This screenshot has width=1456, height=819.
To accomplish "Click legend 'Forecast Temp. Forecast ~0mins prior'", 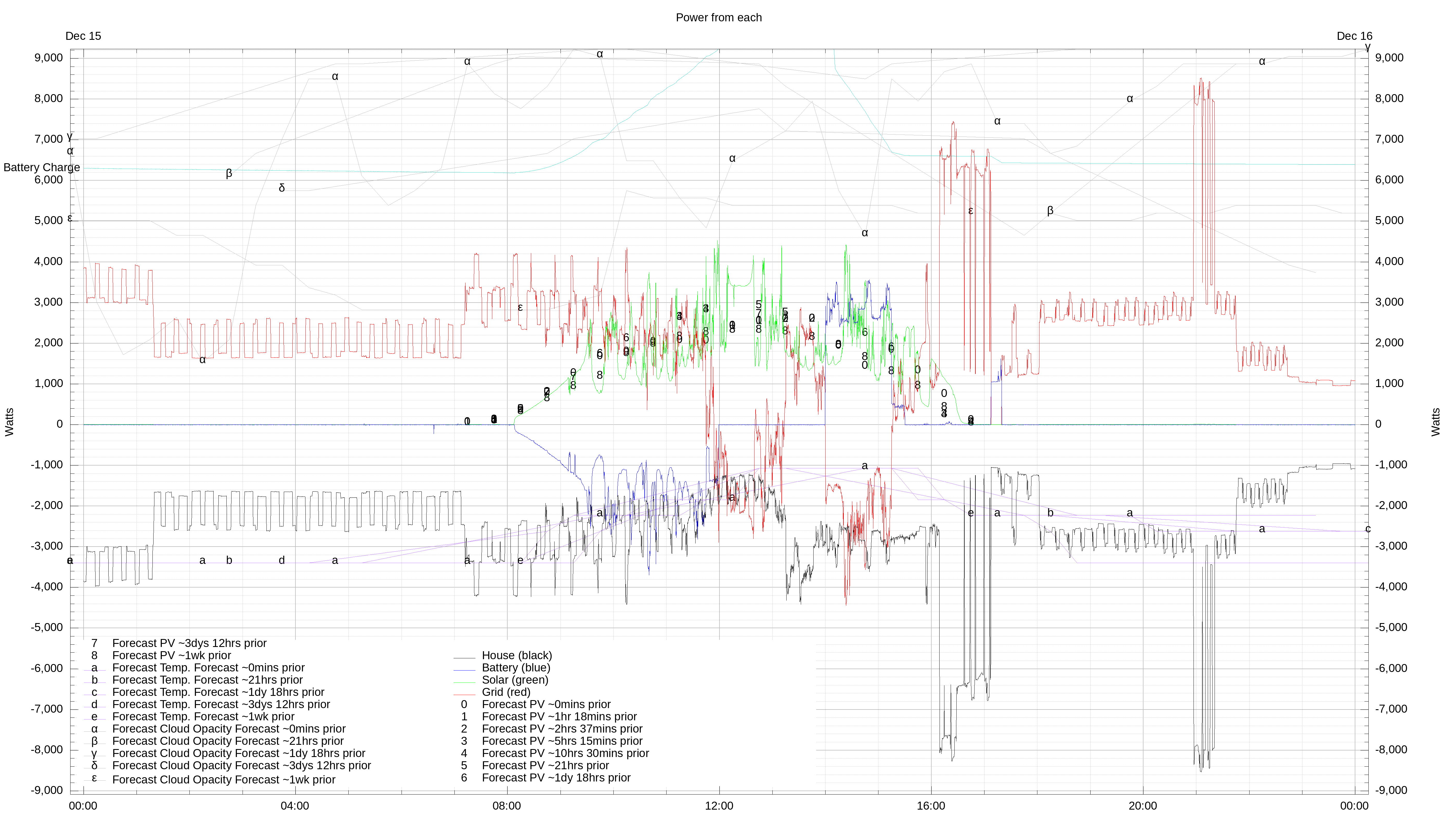I will click(208, 667).
